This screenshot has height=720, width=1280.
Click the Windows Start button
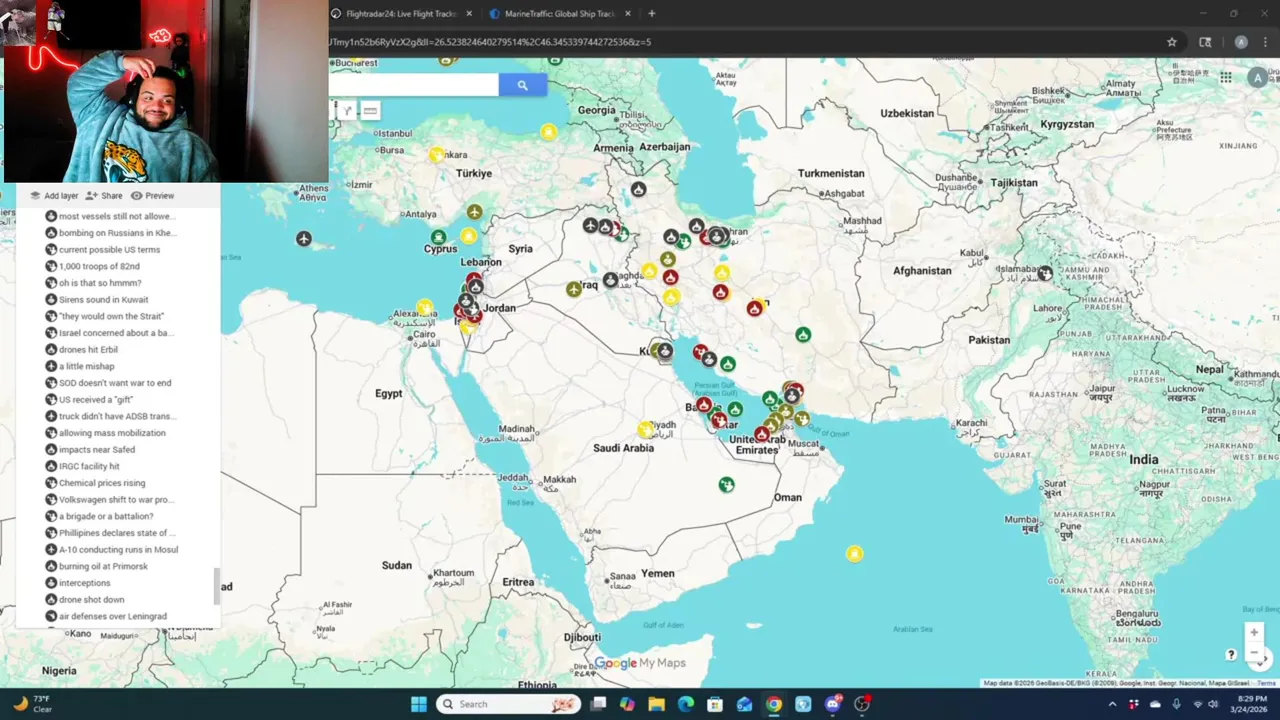pyautogui.click(x=419, y=704)
